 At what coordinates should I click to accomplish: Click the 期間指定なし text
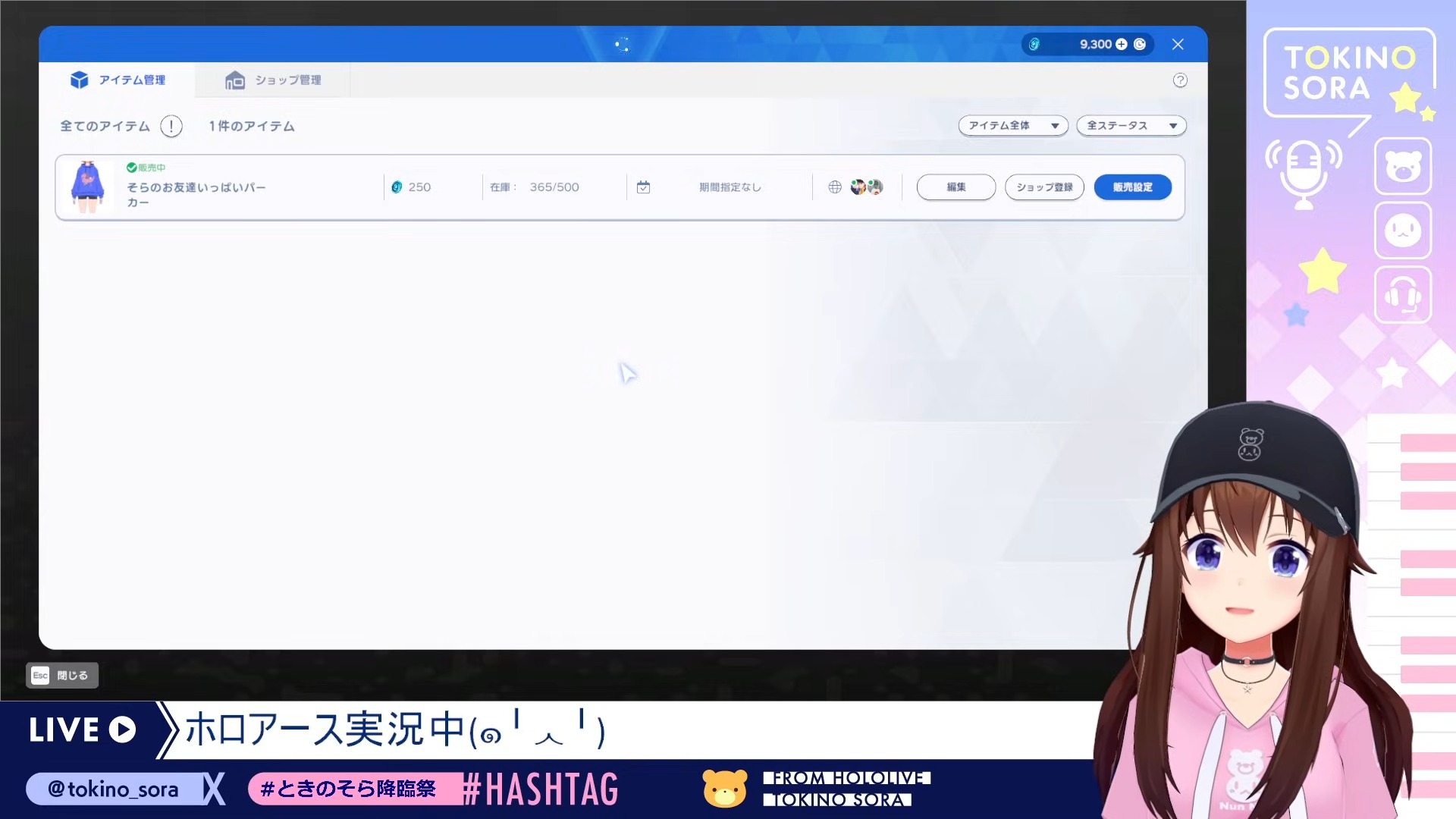coord(730,187)
